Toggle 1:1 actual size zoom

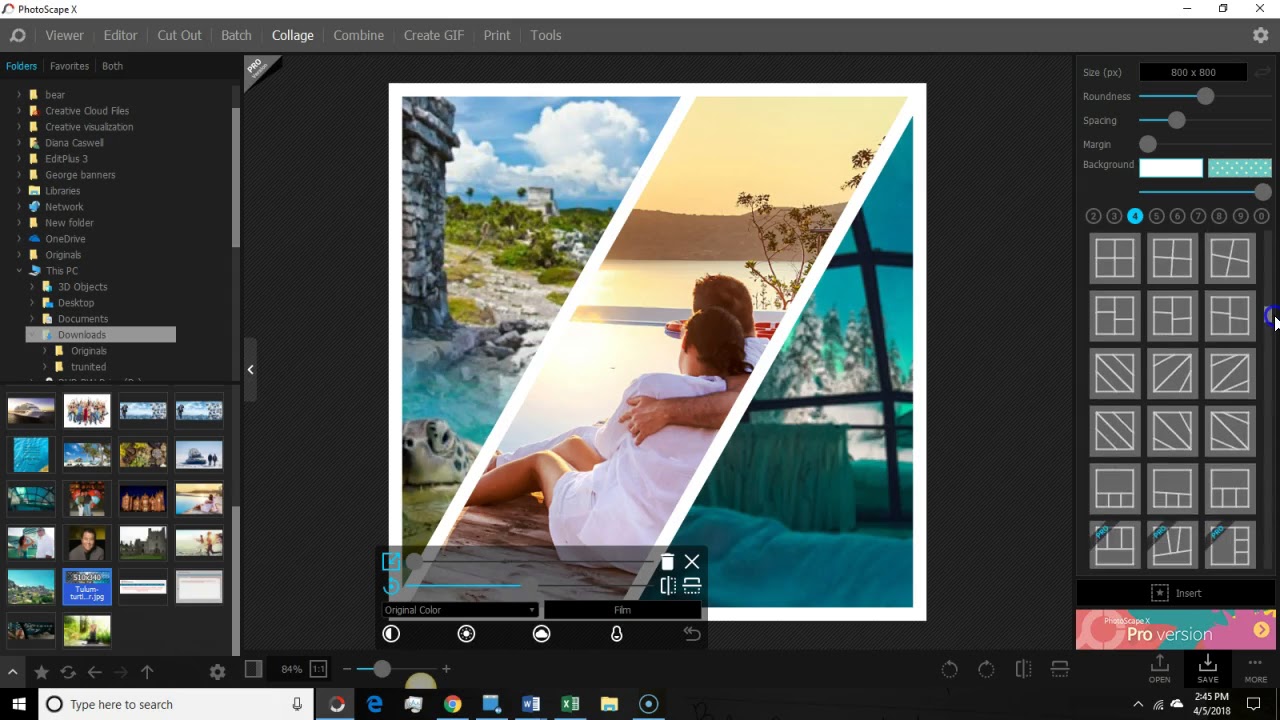point(318,669)
